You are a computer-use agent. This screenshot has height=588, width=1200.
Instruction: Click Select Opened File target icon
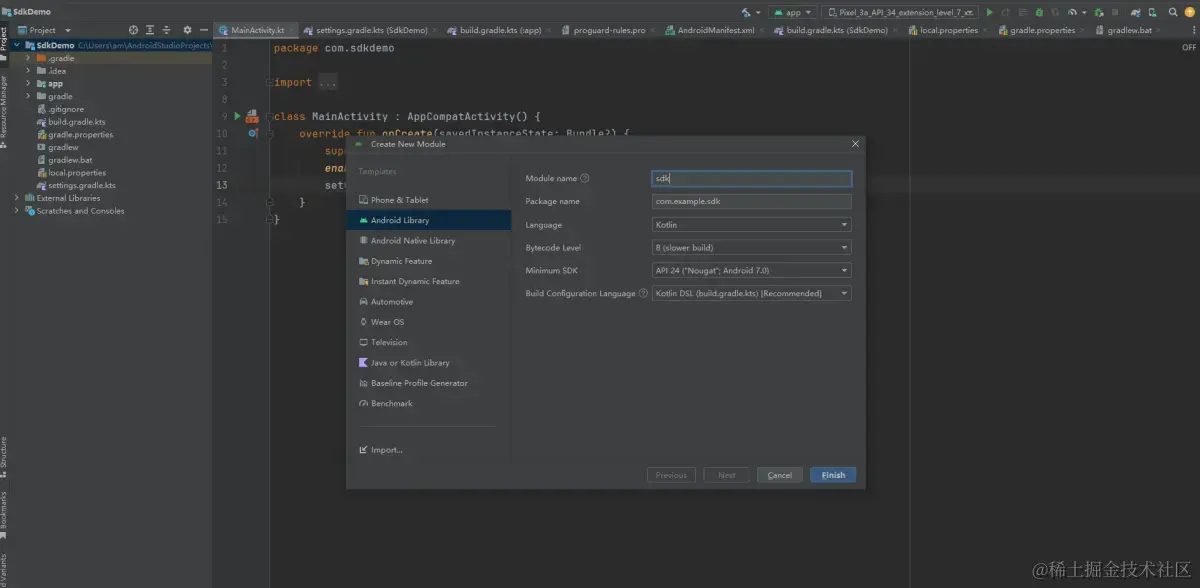pos(133,30)
